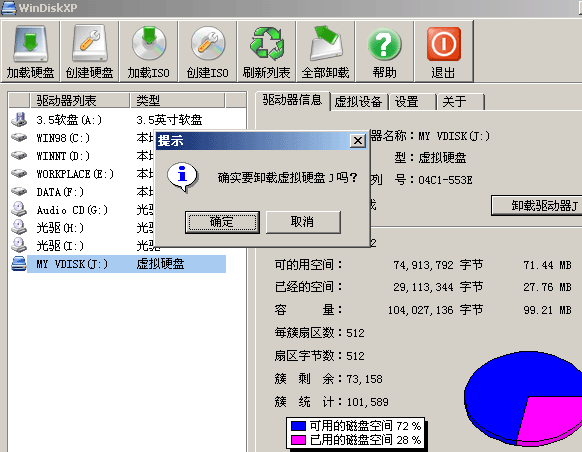Click the 104,027,136 capacity value
The height and width of the screenshot is (452, 582).
(421, 310)
